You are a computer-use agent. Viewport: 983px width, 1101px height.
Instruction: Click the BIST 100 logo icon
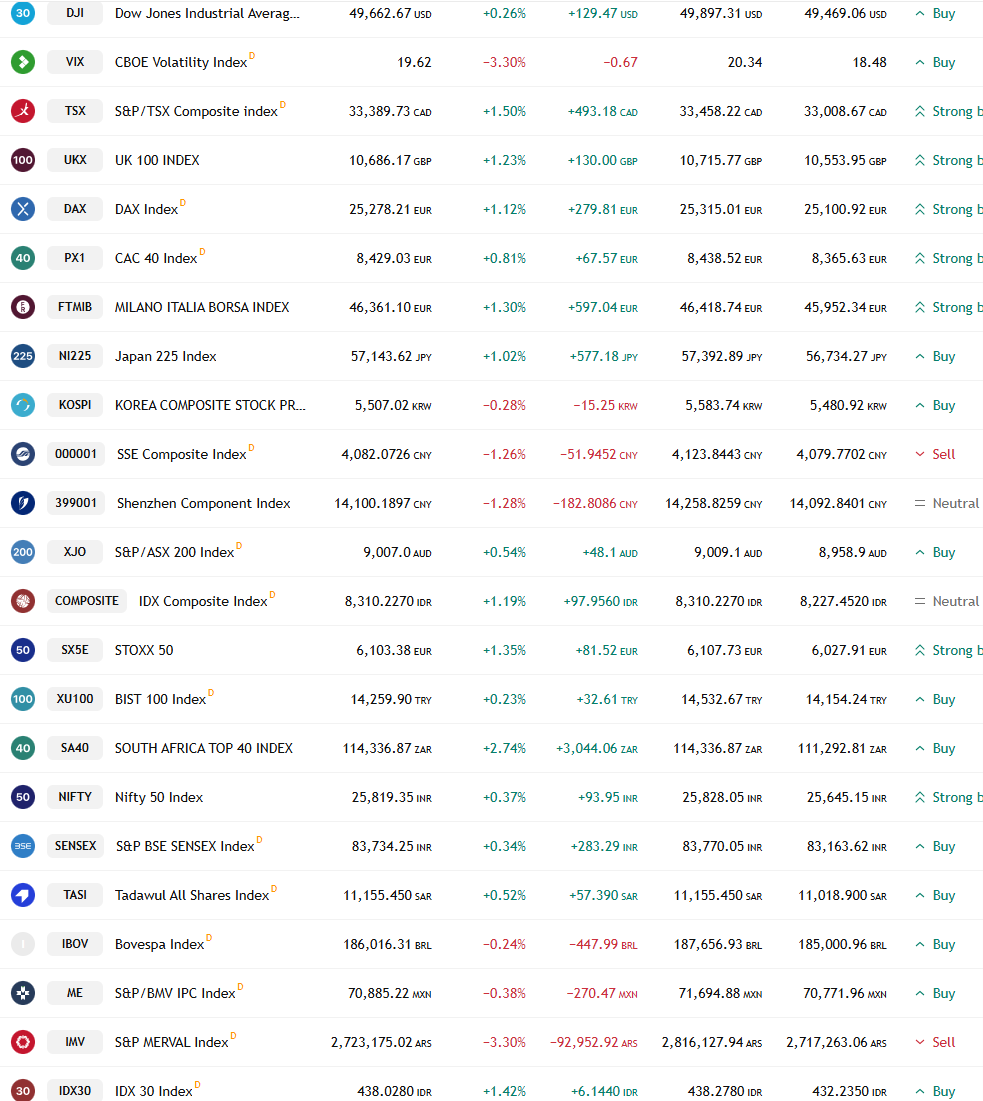click(x=22, y=699)
